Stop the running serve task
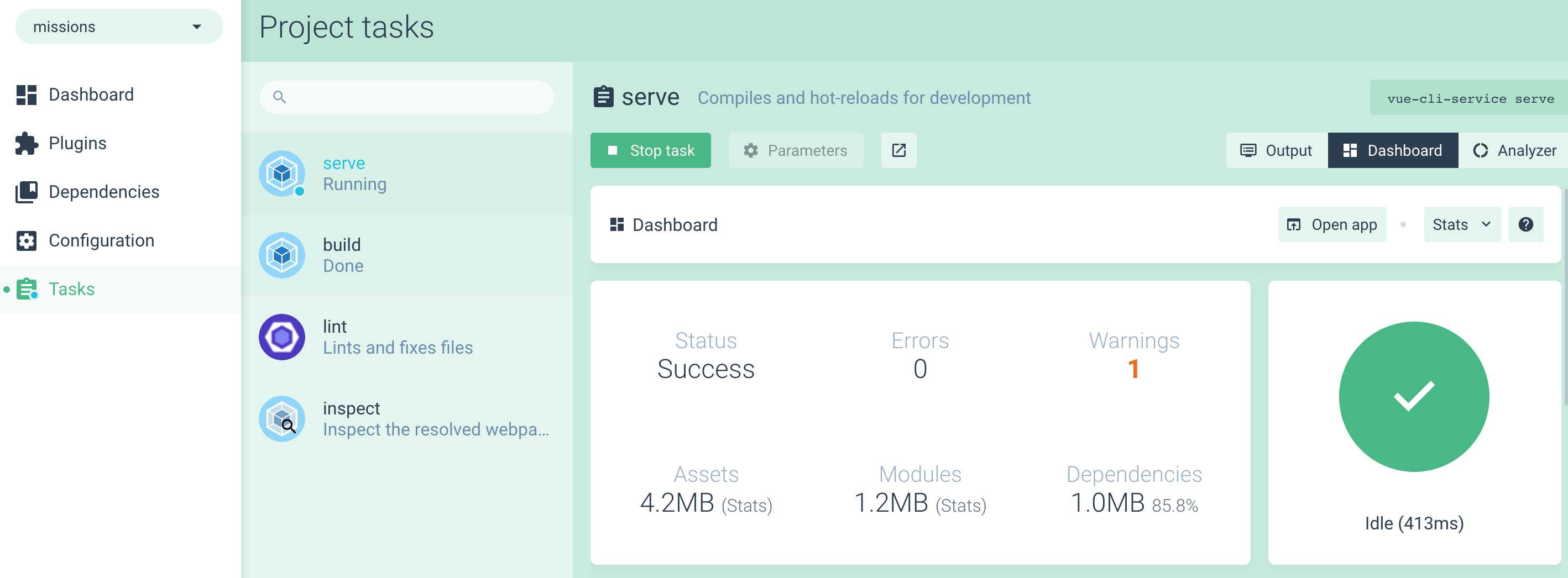 point(650,150)
